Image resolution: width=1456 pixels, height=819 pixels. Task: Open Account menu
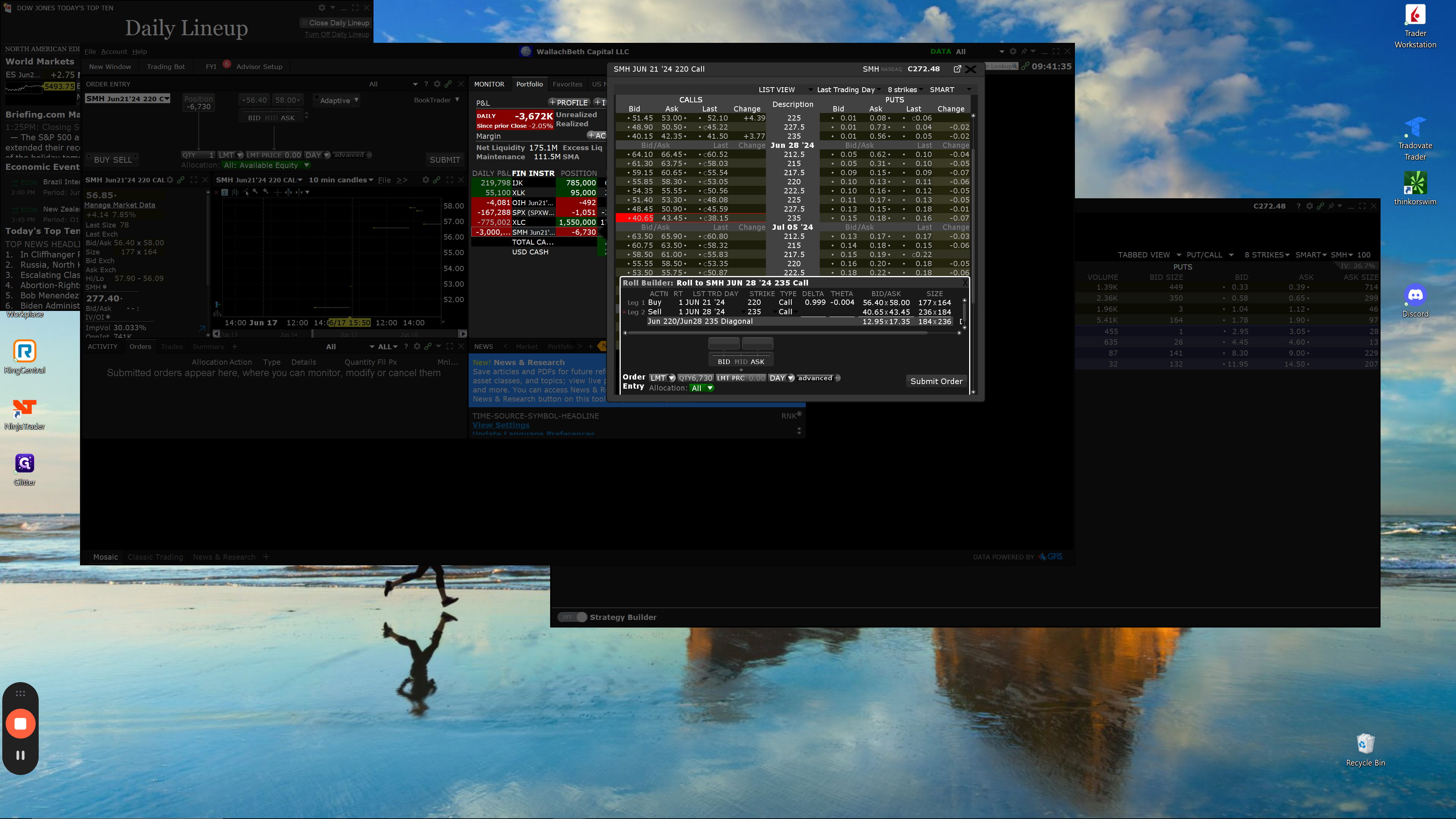click(114, 52)
